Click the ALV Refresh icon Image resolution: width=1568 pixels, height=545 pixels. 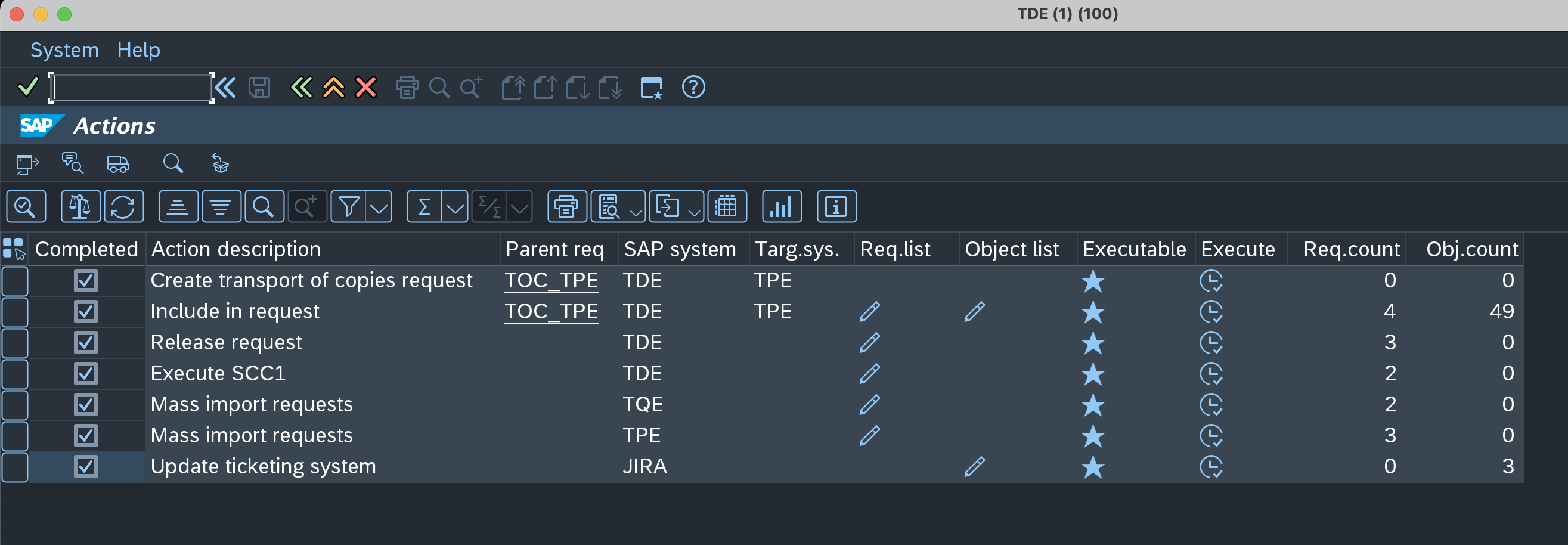[123, 207]
